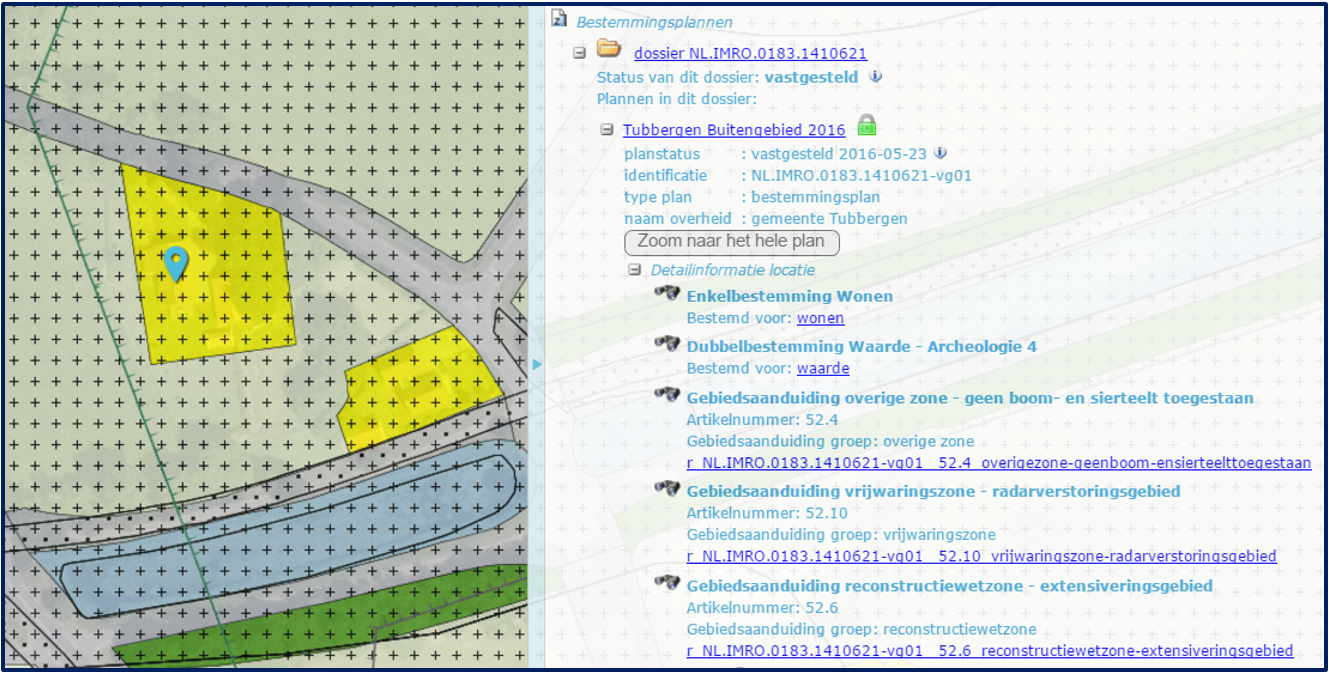The height and width of the screenshot is (674, 1329).
Task: Click binoculars icon for Dubbelbestemming Waarde - Archeologie 4
Action: click(667, 343)
